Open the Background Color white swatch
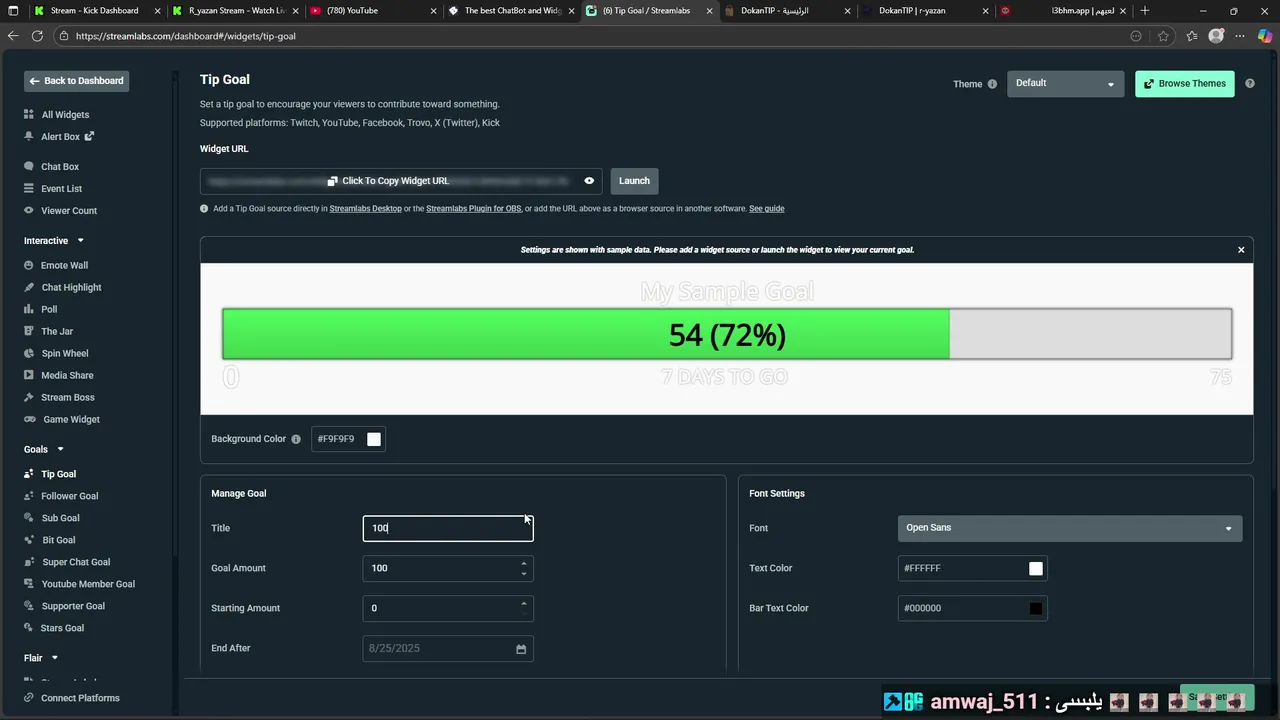The image size is (1280, 720). [x=374, y=439]
